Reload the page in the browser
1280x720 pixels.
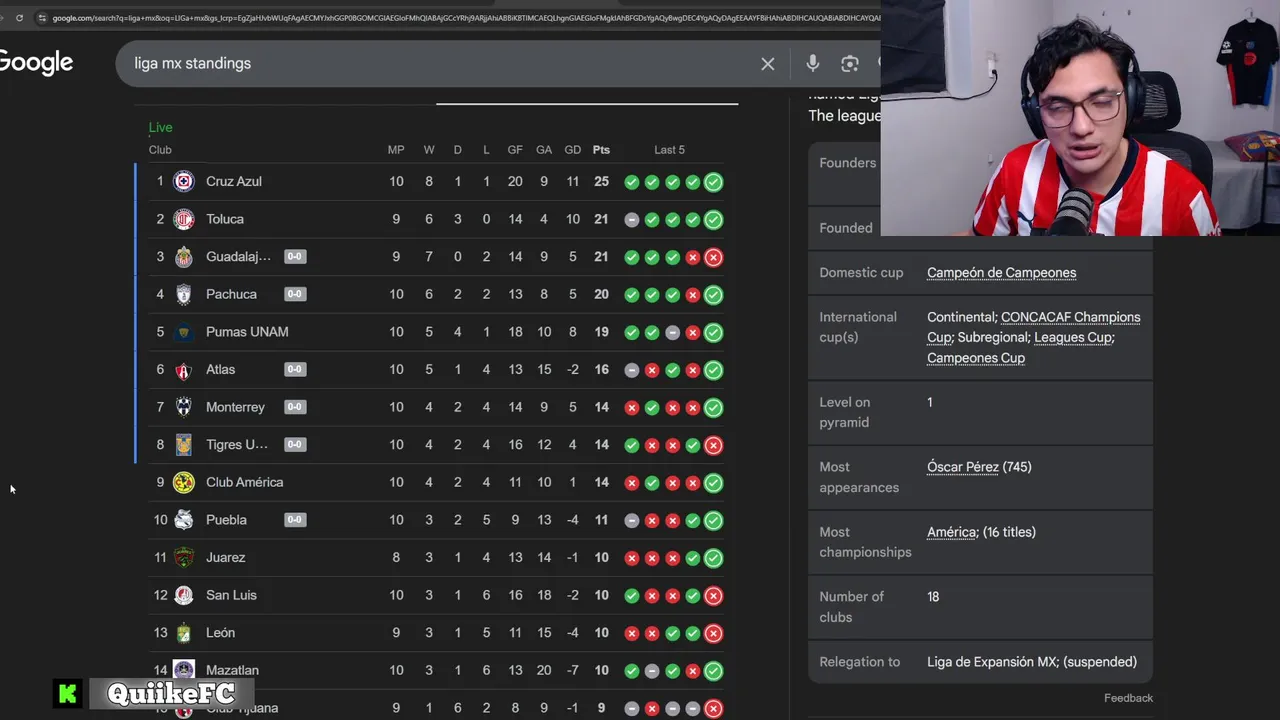(x=19, y=17)
